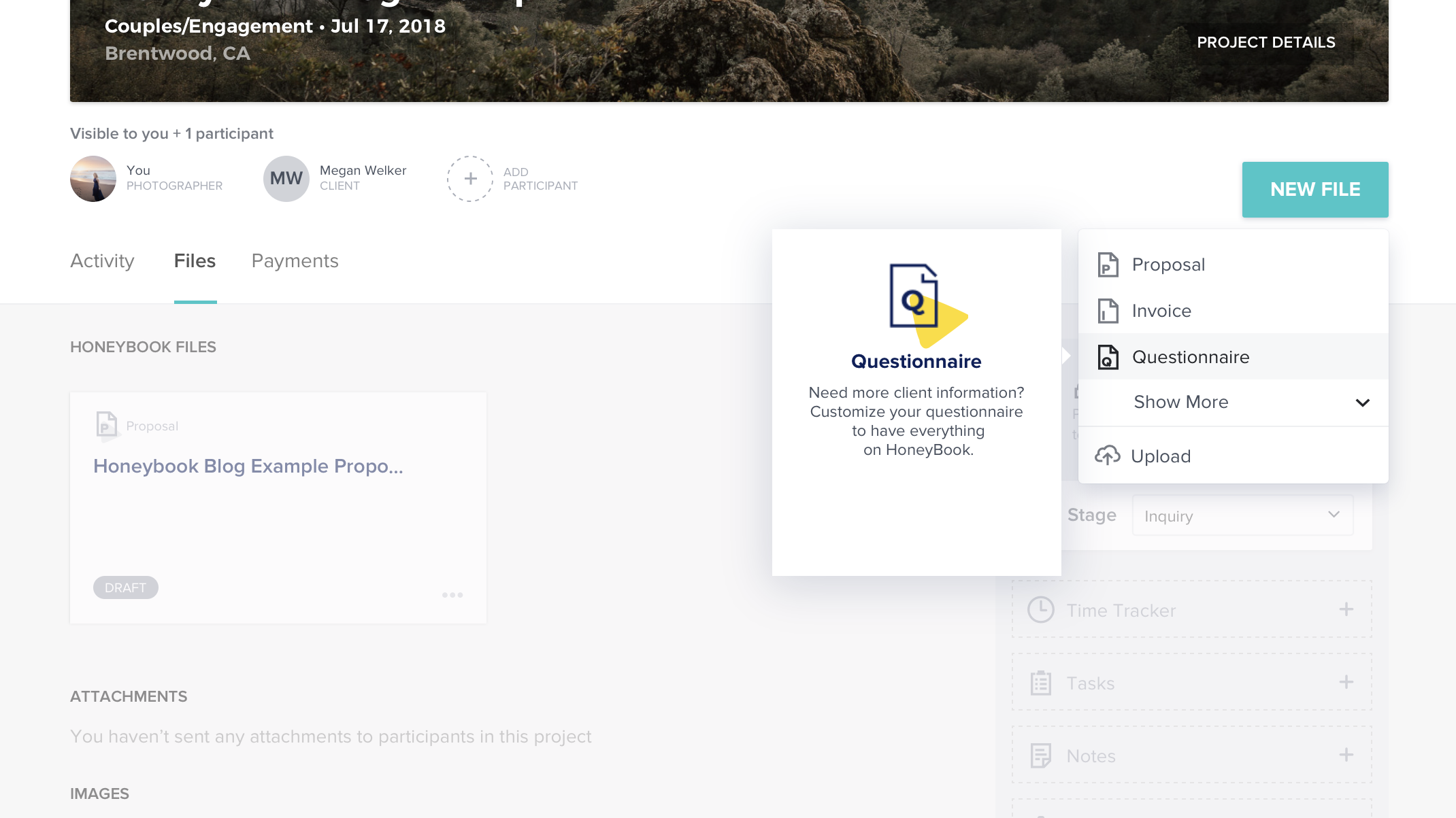The image size is (1456, 818).
Task: Expand Show More file types
Action: [1234, 403]
